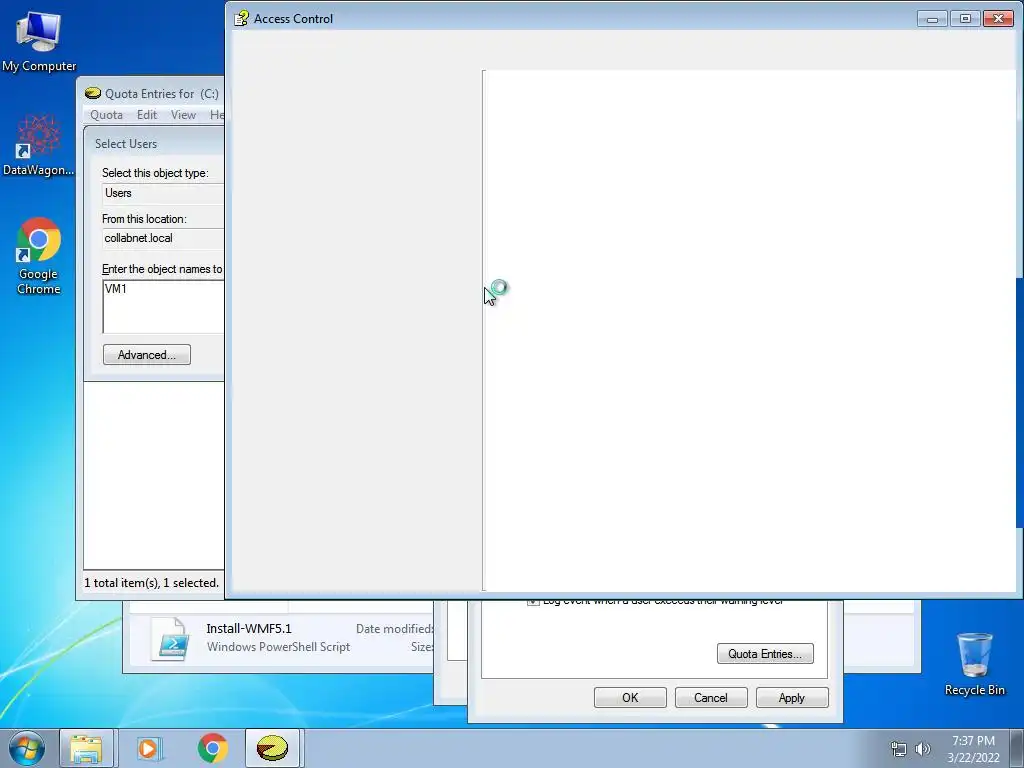Open File Explorer from taskbar
Screen dimensions: 1024x768
point(86,748)
